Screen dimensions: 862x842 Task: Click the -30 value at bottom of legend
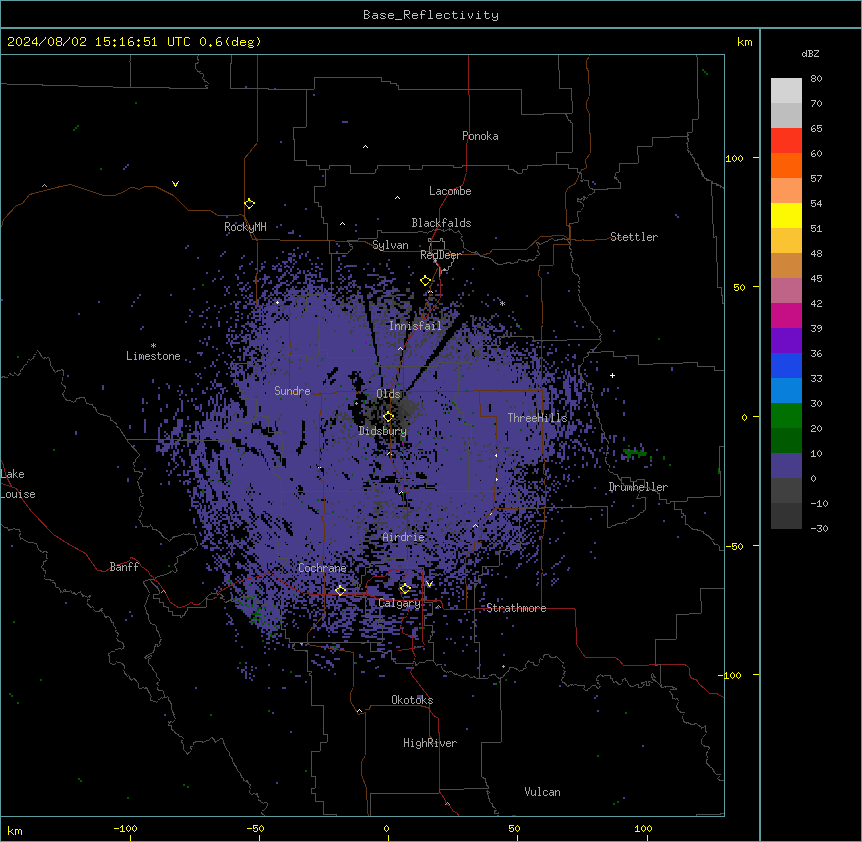819,528
